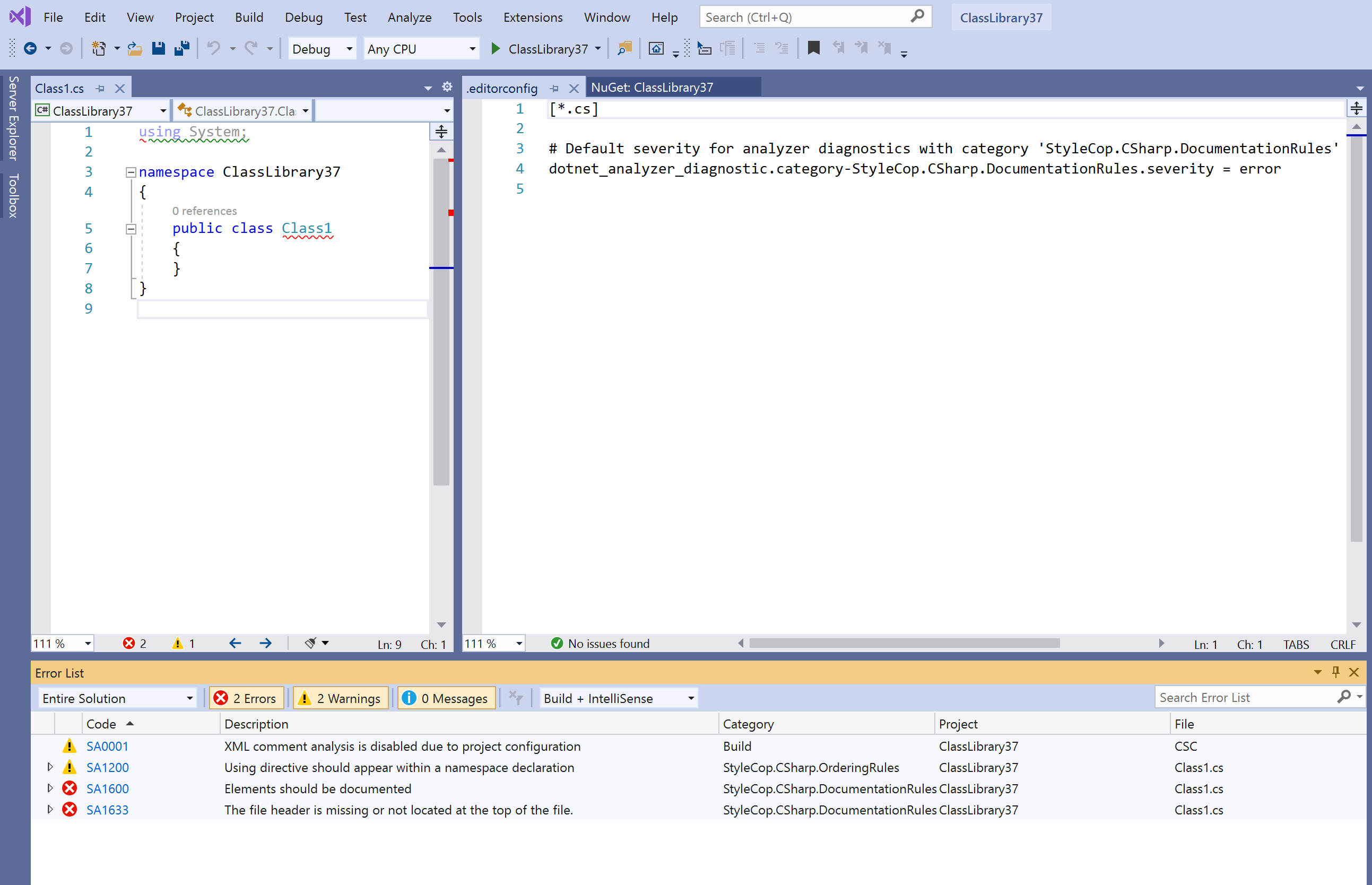Start debugging ClassLibrary37 with green run arrow
Viewport: 1372px width, 885px height.
(494, 49)
